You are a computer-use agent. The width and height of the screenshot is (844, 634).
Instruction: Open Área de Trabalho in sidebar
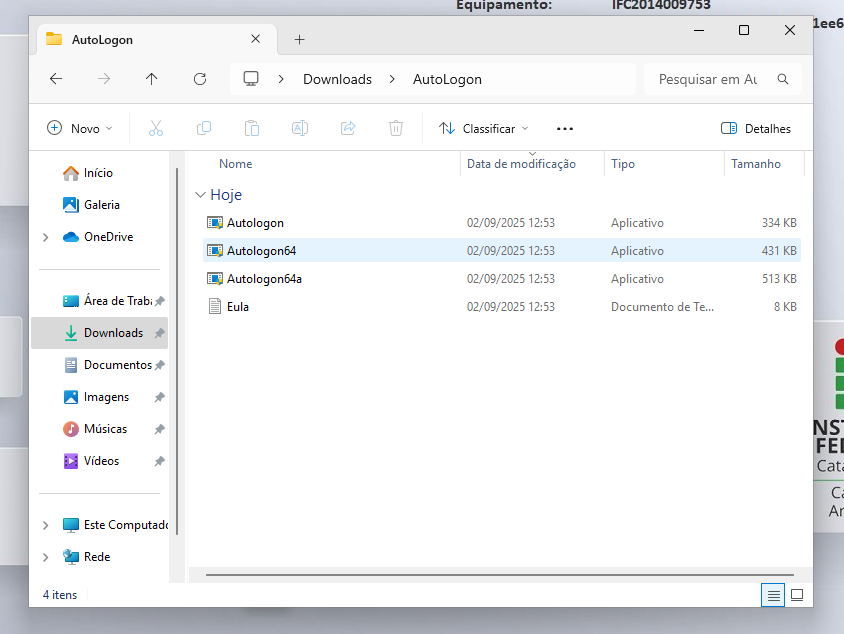pos(100,301)
